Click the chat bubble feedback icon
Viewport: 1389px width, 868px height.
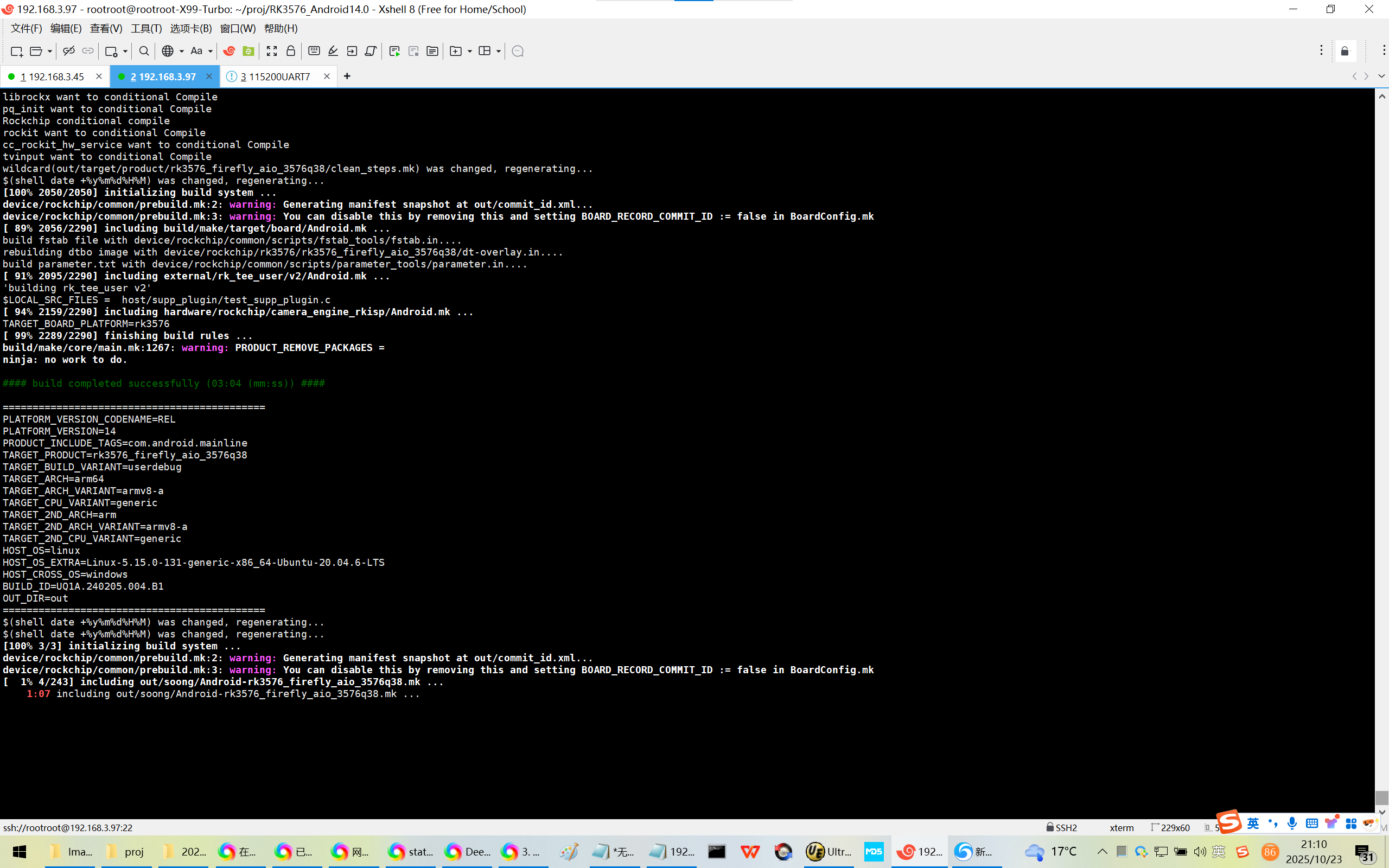[517, 51]
